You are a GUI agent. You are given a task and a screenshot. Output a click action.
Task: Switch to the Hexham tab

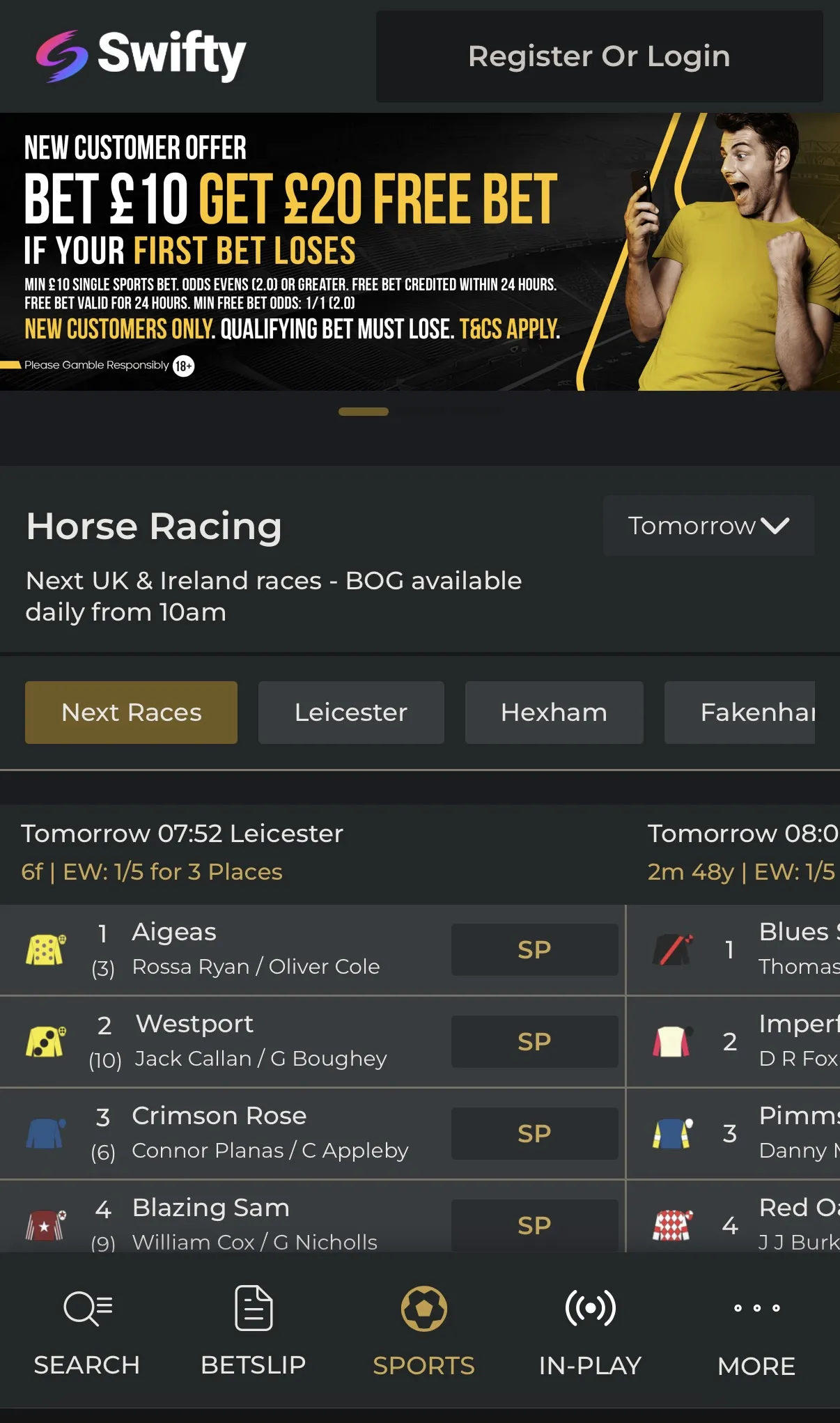(554, 713)
